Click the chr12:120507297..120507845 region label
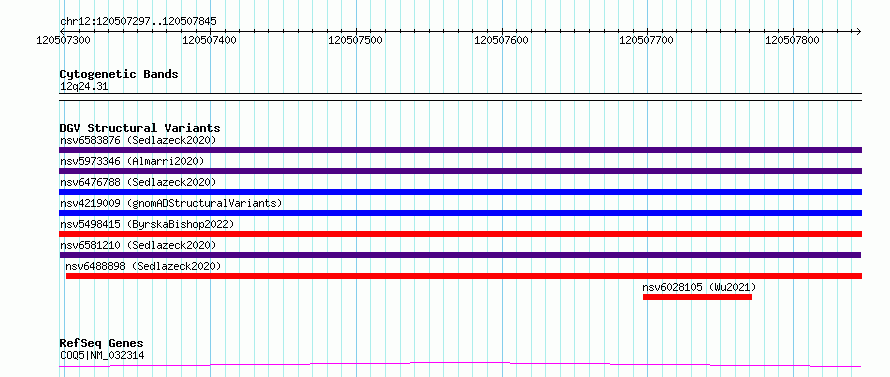The width and height of the screenshot is (890, 377). [x=138, y=22]
